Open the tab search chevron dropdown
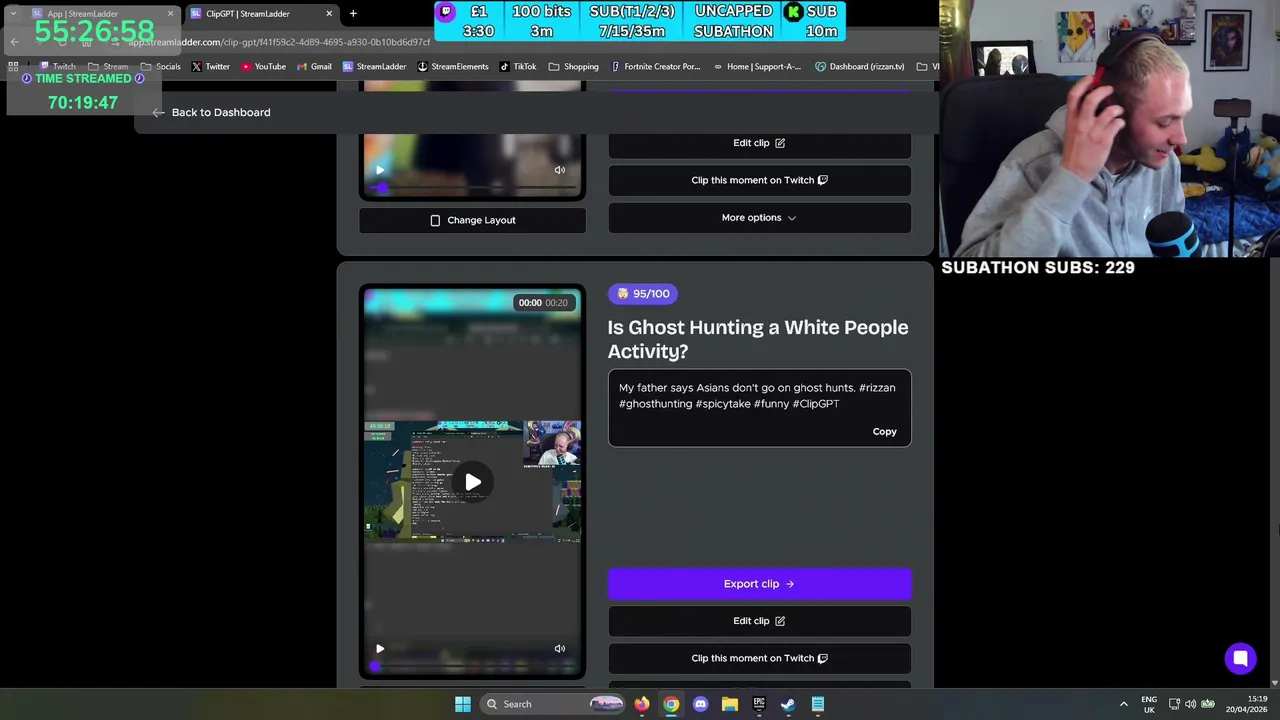Viewport: 1280px width, 720px height. pos(12,14)
